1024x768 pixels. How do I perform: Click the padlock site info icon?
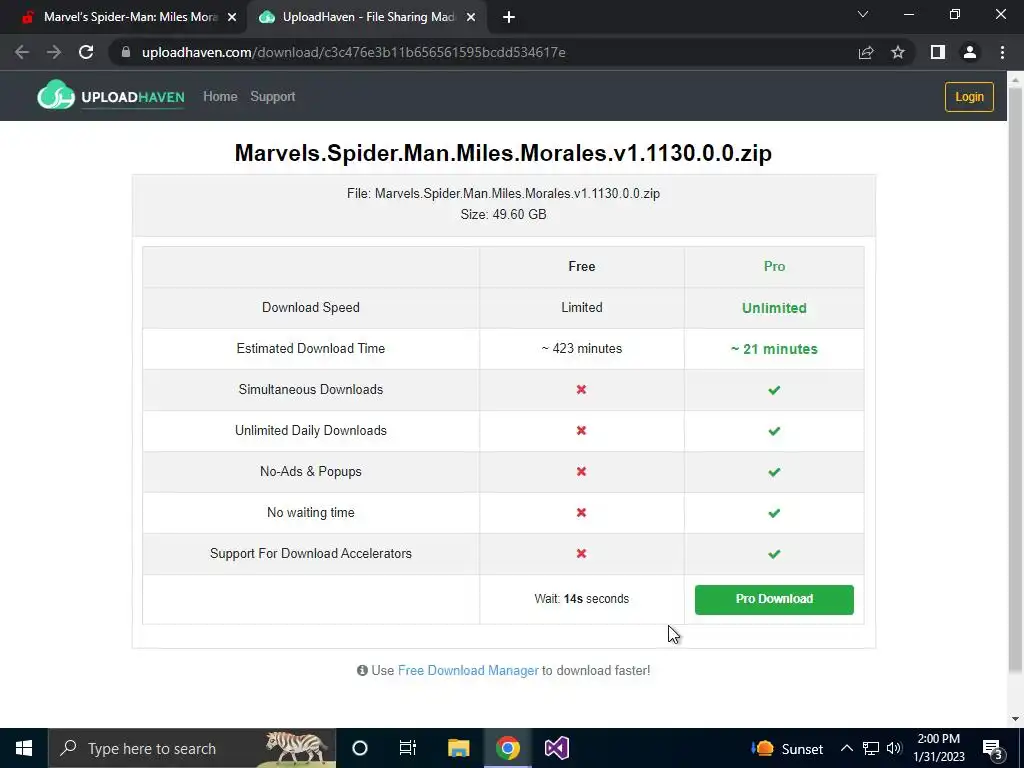126,52
